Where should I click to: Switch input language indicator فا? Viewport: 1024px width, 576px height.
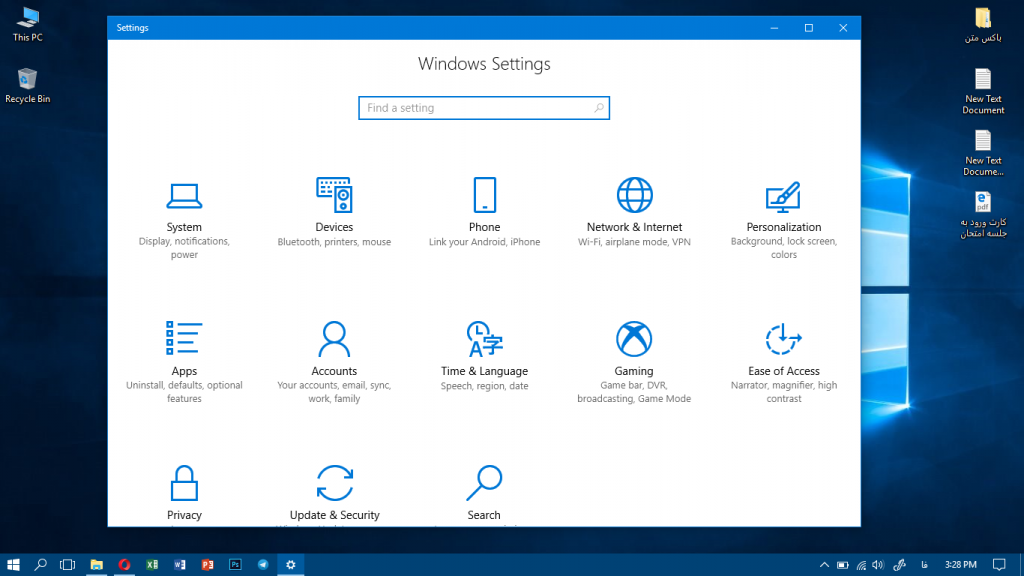click(x=924, y=565)
